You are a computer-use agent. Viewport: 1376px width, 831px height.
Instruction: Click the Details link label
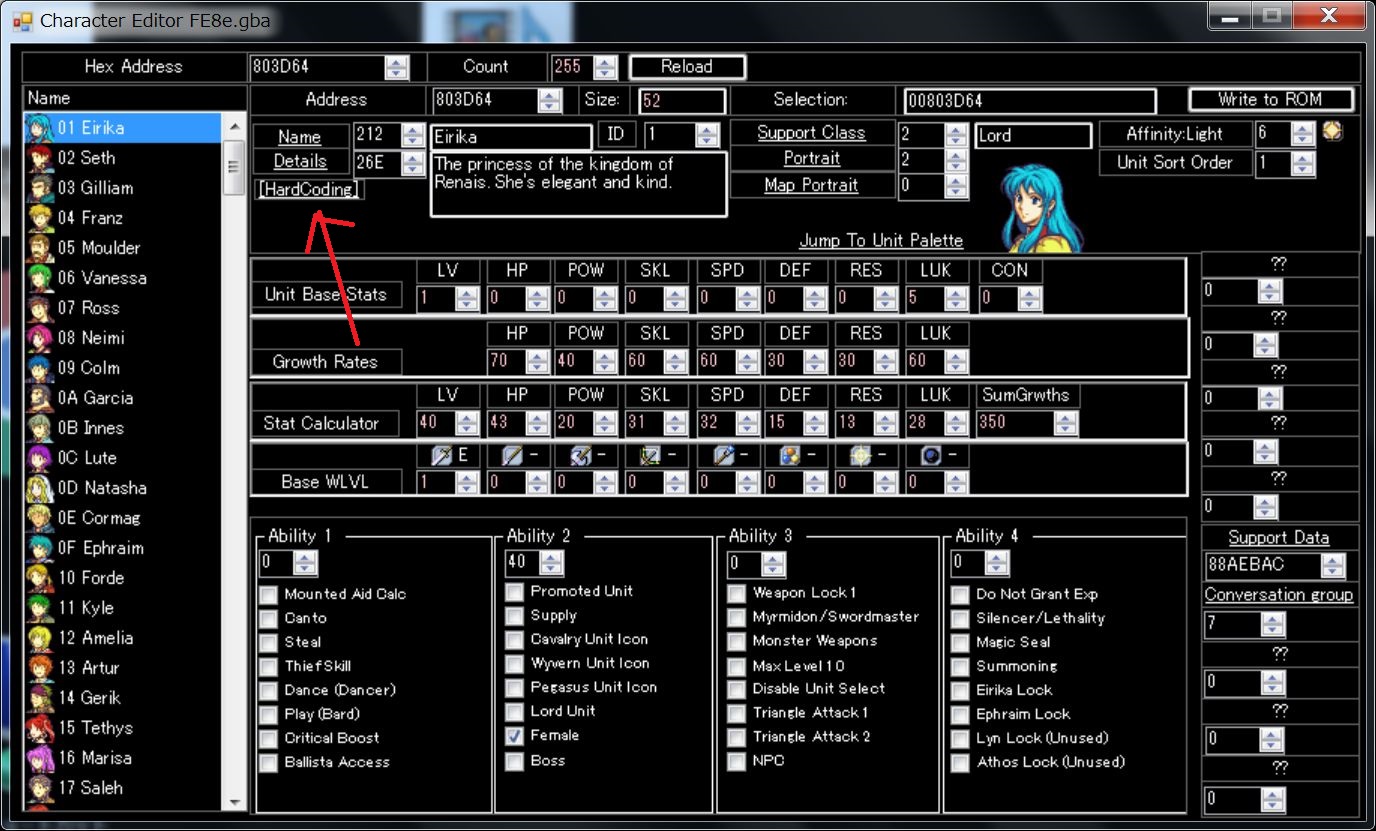click(x=300, y=161)
